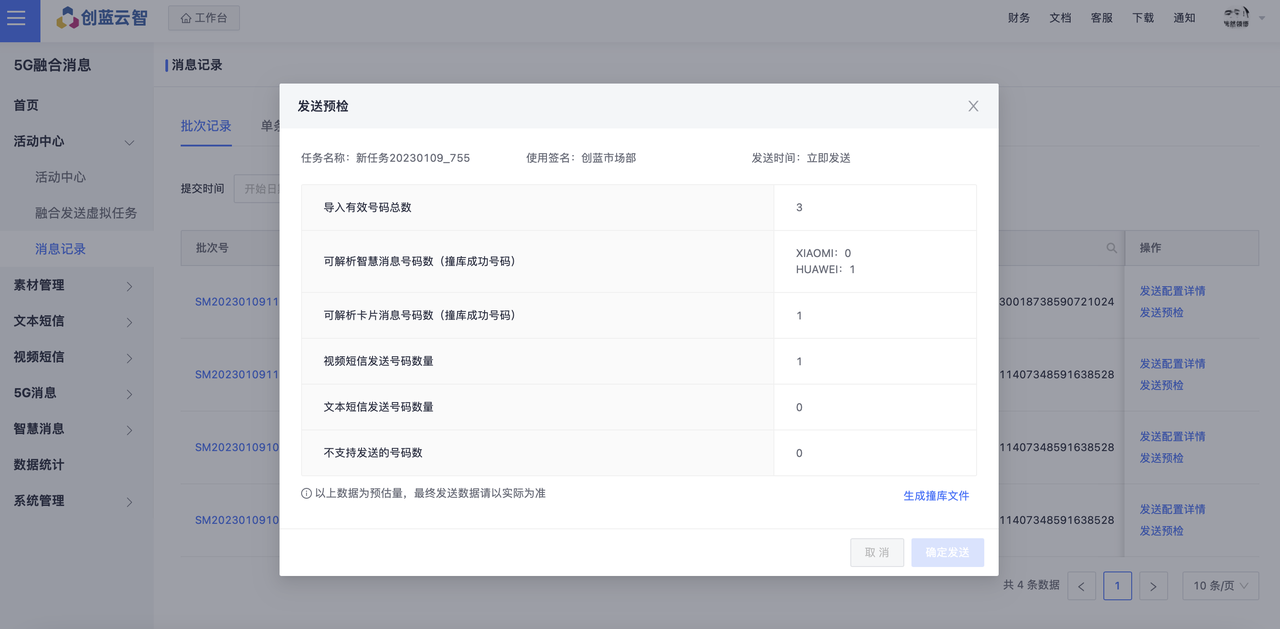Screen dimensions: 1280x629
Task: Click the 创蓝云智 logo
Action: coord(102,18)
